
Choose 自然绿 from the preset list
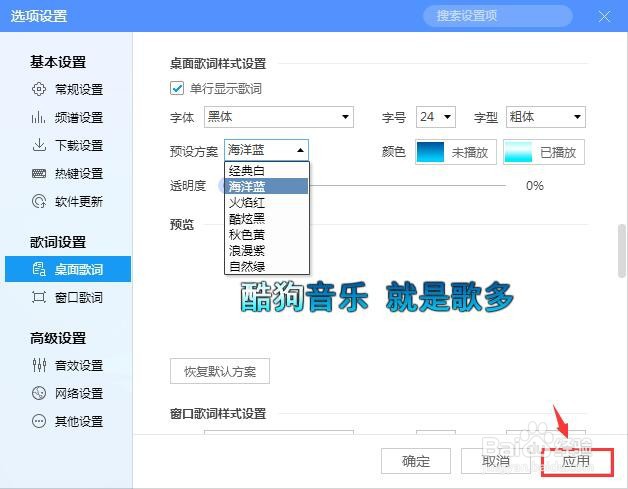coord(267,266)
